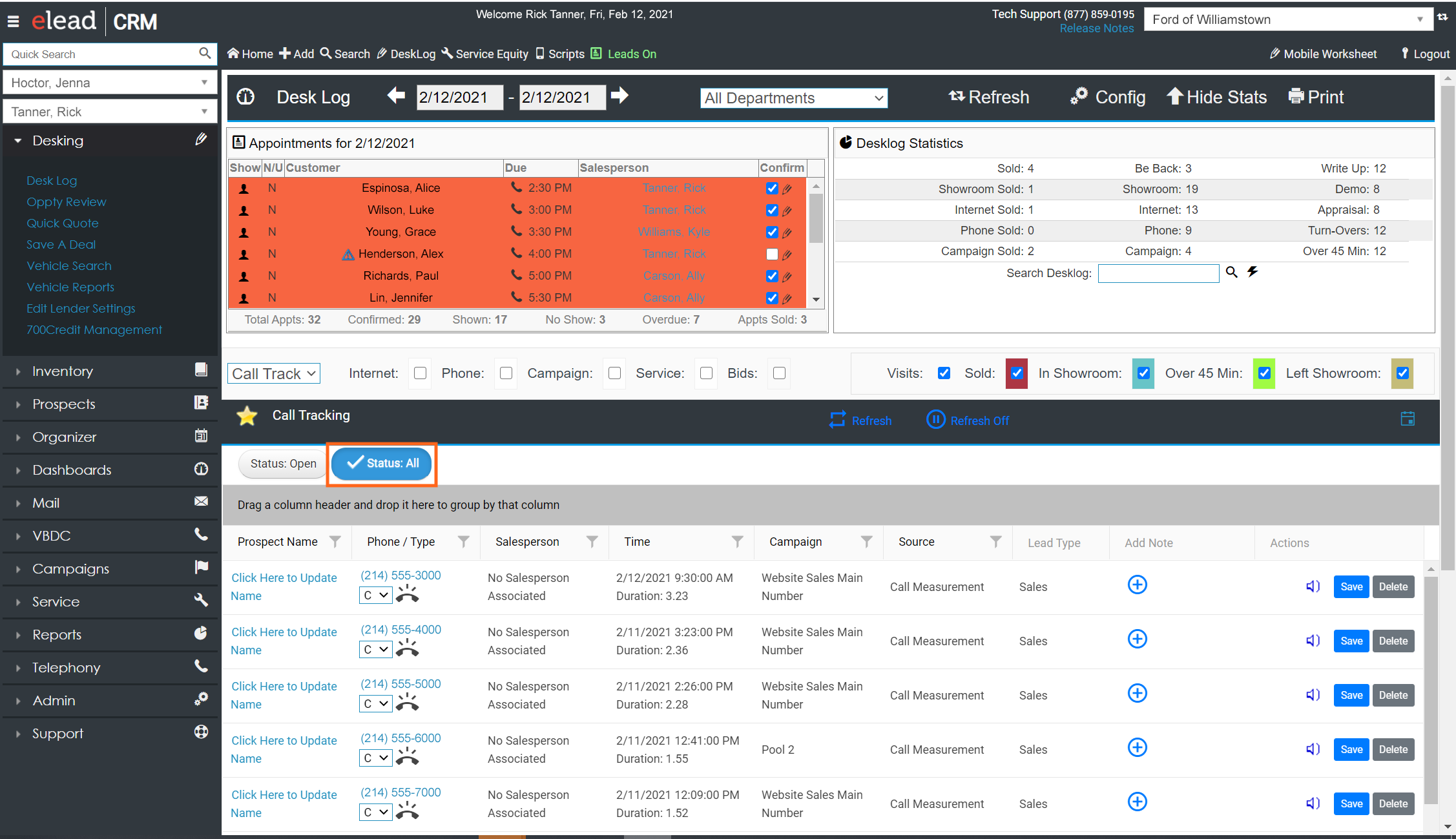1456x839 pixels.
Task: Open Service Equity in top navigation
Action: (x=484, y=54)
